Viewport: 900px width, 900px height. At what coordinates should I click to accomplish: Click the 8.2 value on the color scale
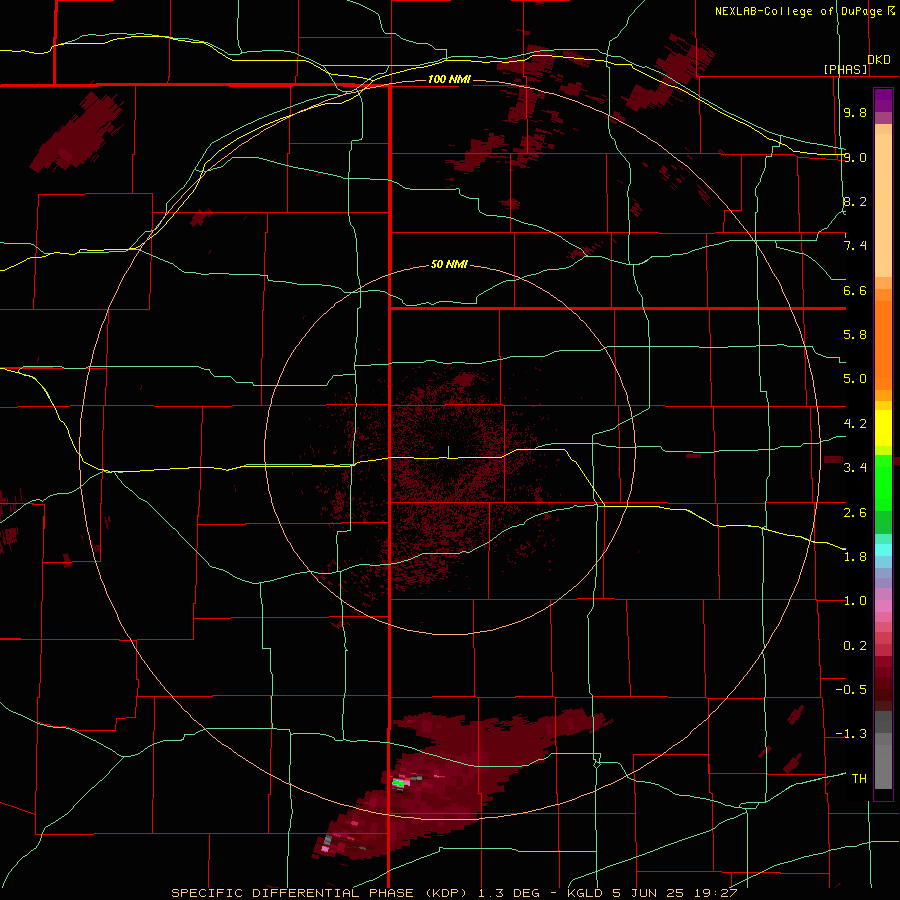coord(855,201)
